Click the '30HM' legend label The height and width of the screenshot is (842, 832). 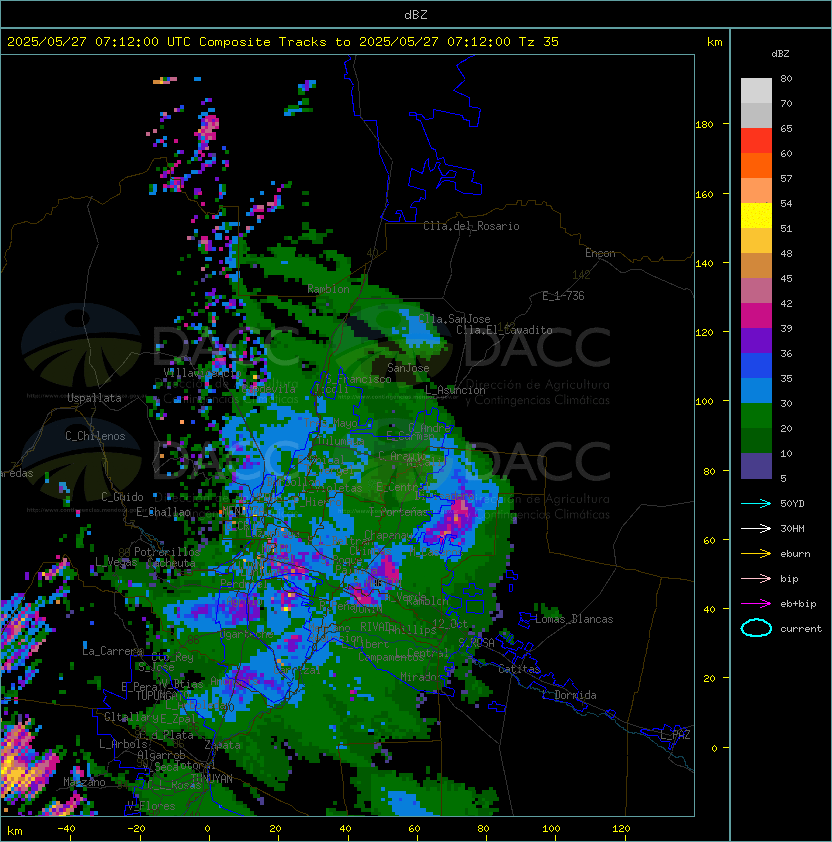[x=792, y=529]
